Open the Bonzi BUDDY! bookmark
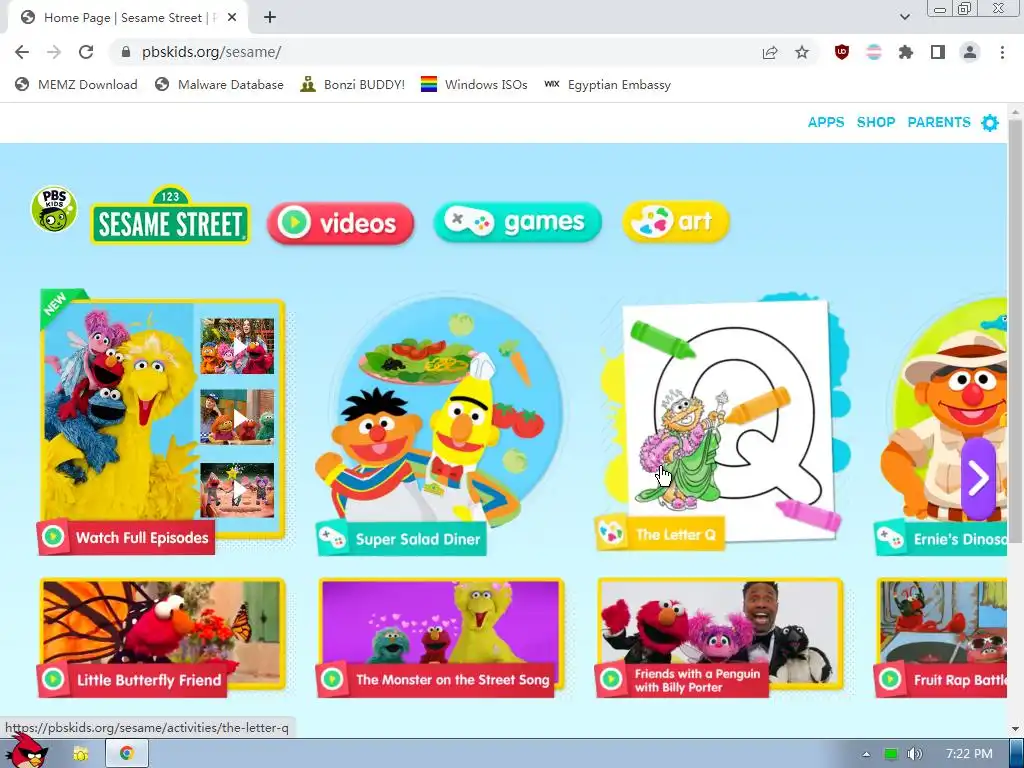Screen dimensions: 1024x768 coord(353,85)
